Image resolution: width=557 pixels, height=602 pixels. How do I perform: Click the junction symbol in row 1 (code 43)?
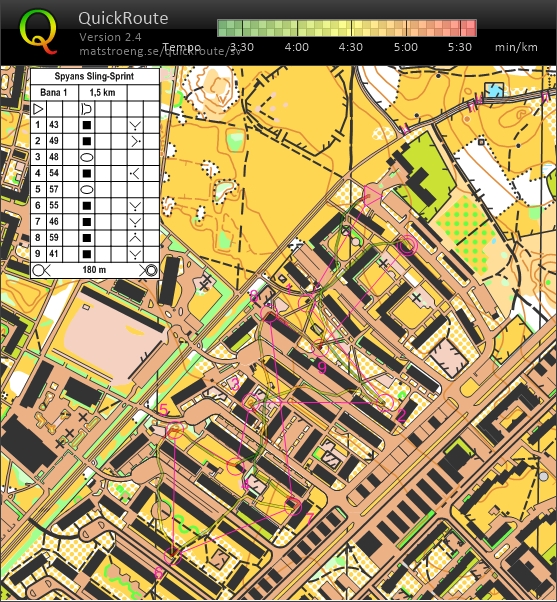[135, 126]
